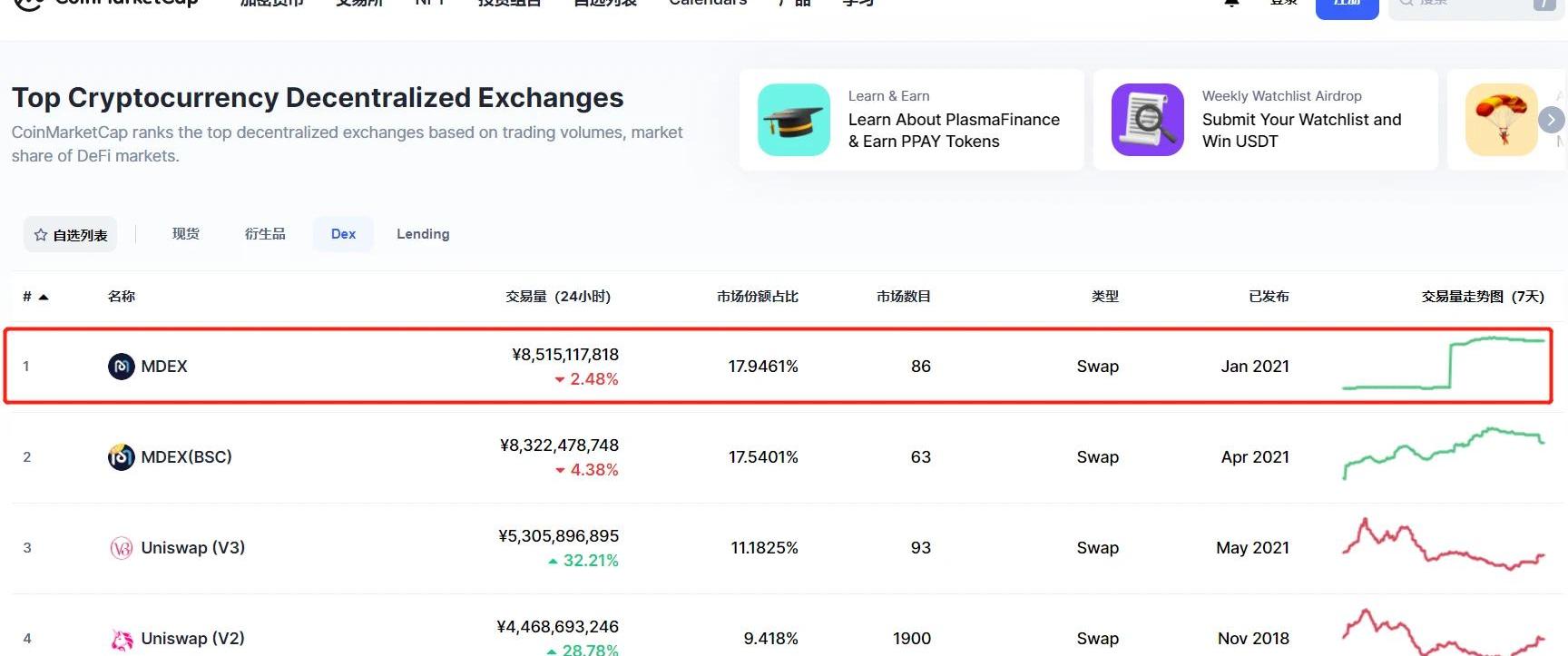1568x656 pixels.
Task: Click the parachute airdrop icon
Action: click(1501, 120)
